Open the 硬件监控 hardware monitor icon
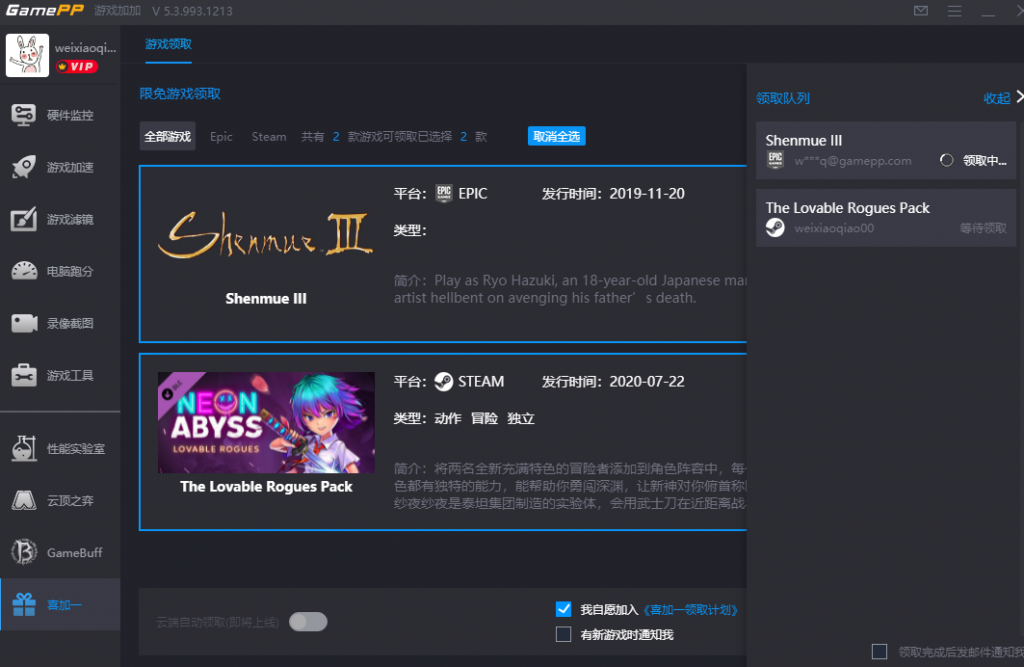The width and height of the screenshot is (1024, 667). point(24,115)
